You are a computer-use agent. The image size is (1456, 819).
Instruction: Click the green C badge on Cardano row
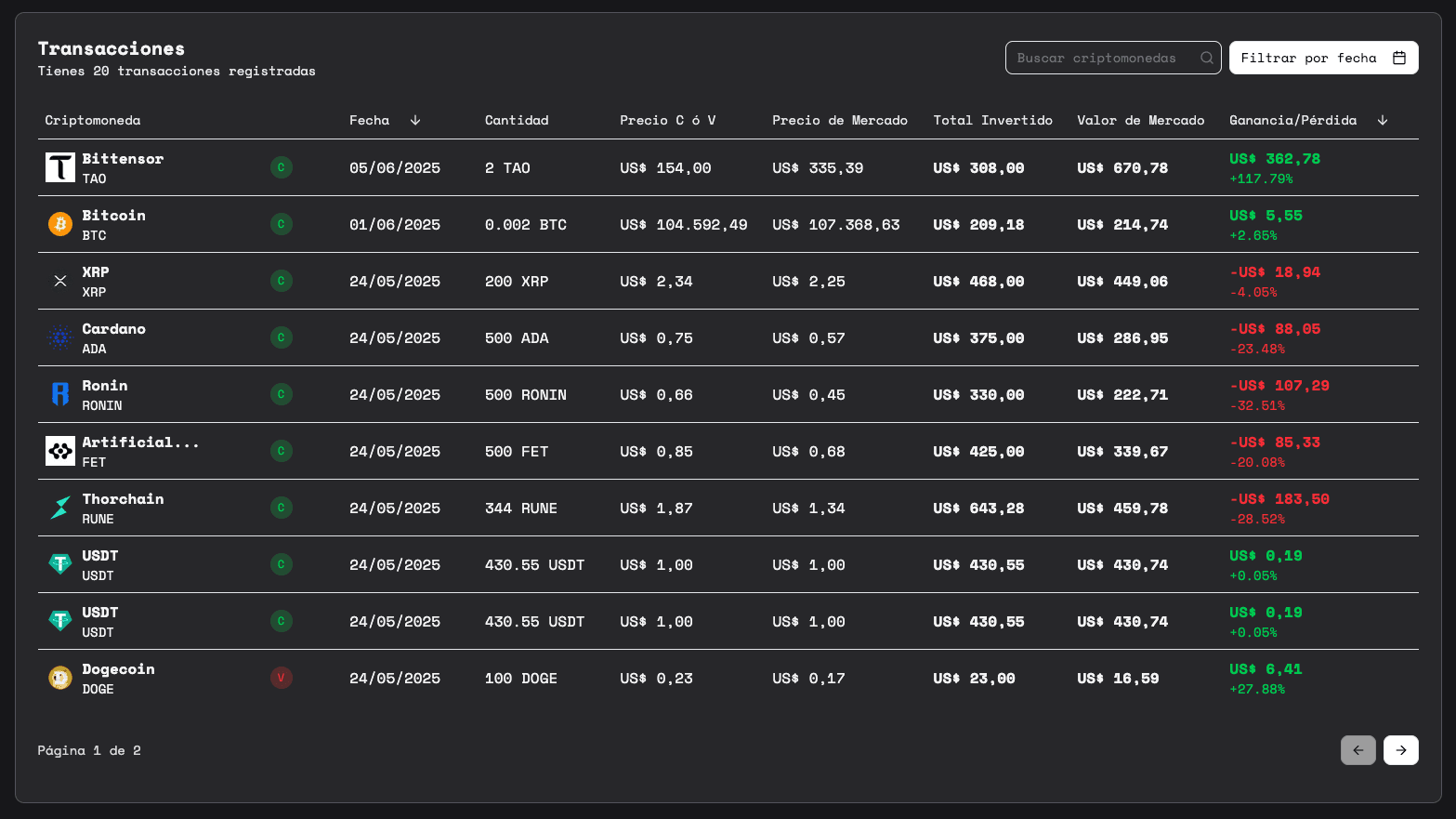pyautogui.click(x=282, y=337)
